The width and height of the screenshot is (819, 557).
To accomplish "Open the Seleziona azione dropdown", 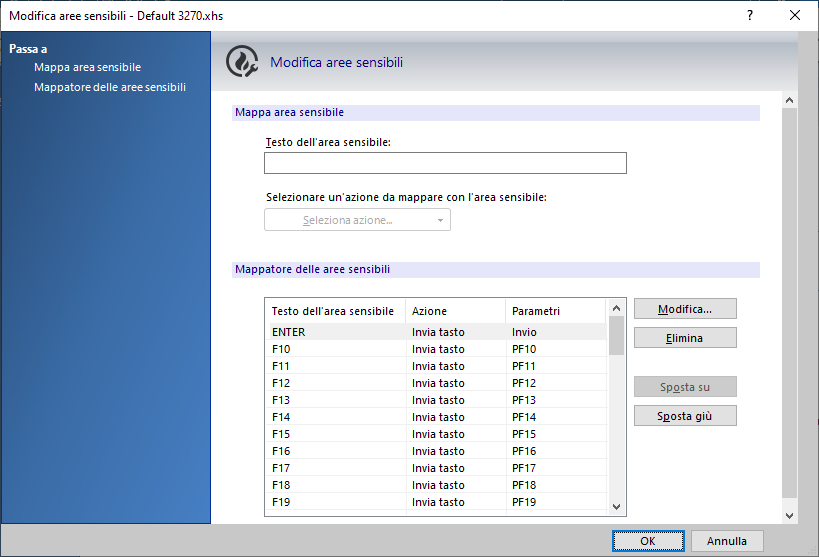I will 357,220.
